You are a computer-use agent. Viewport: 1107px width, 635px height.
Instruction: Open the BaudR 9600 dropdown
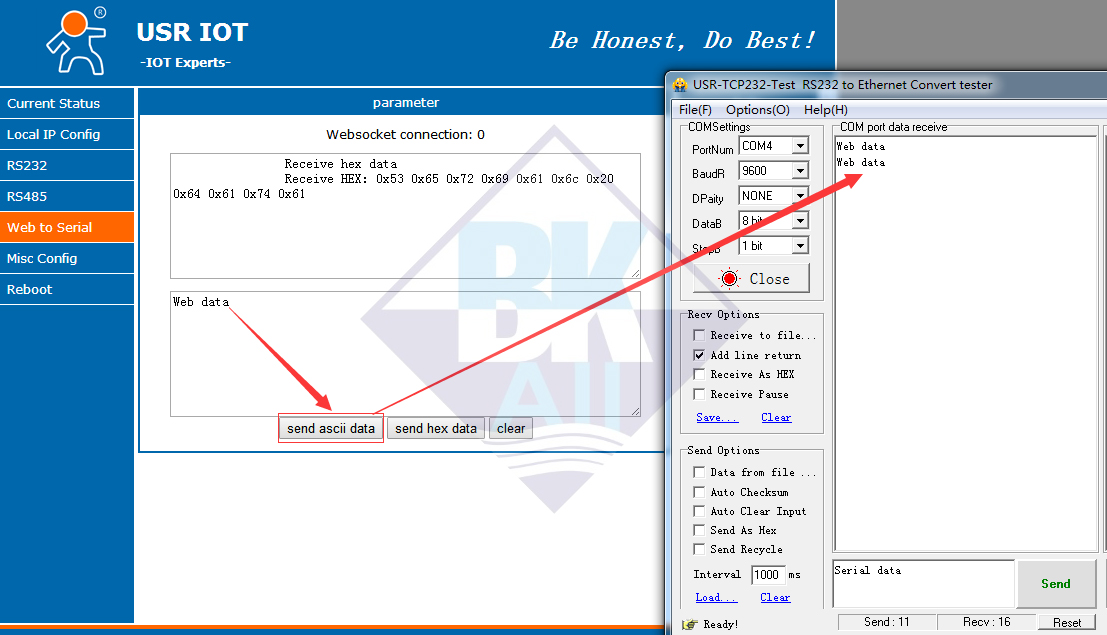(x=800, y=170)
